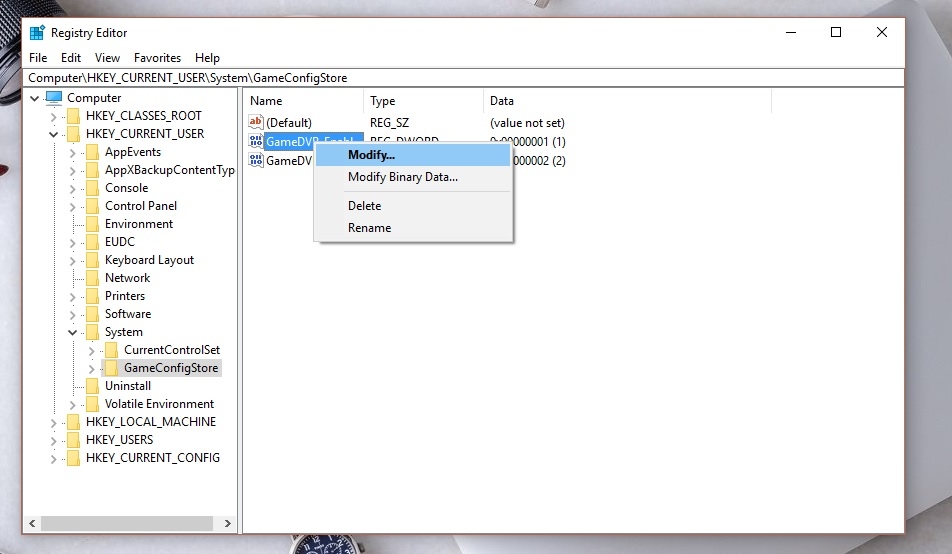The height and width of the screenshot is (554, 952).
Task: Click the Control Panel folder icon
Action: click(x=92, y=206)
